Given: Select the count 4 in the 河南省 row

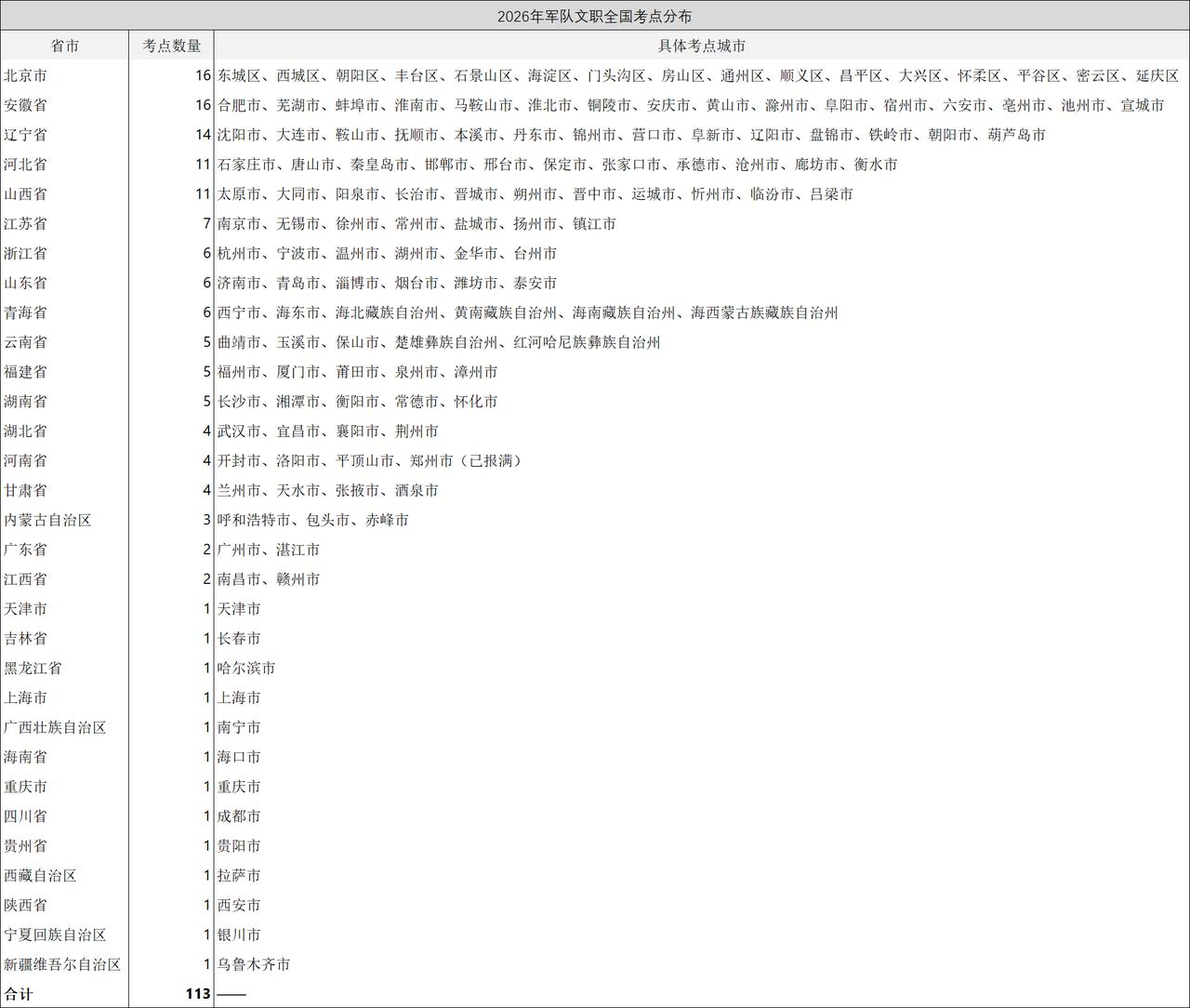Looking at the screenshot, I should coord(207,460).
